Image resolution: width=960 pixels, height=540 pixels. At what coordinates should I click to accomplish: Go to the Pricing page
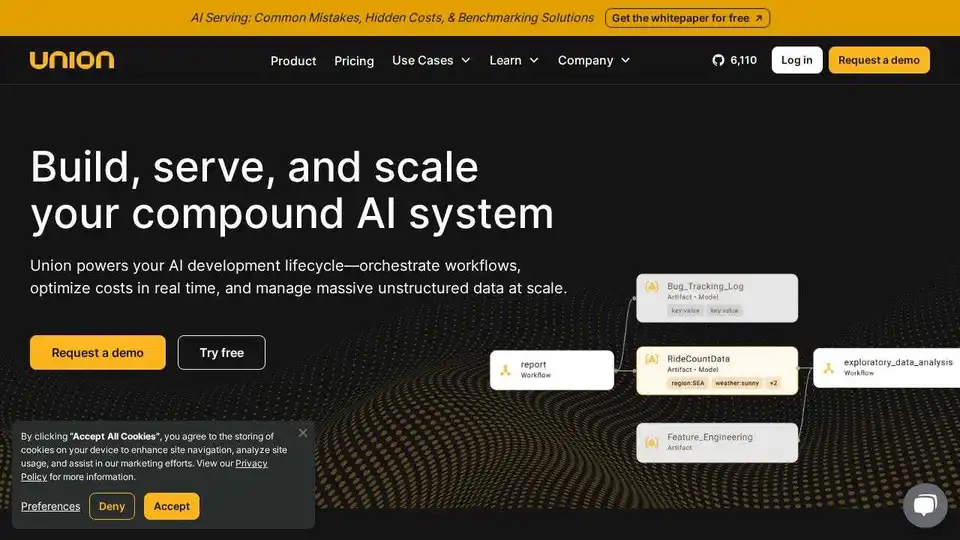pyautogui.click(x=354, y=61)
